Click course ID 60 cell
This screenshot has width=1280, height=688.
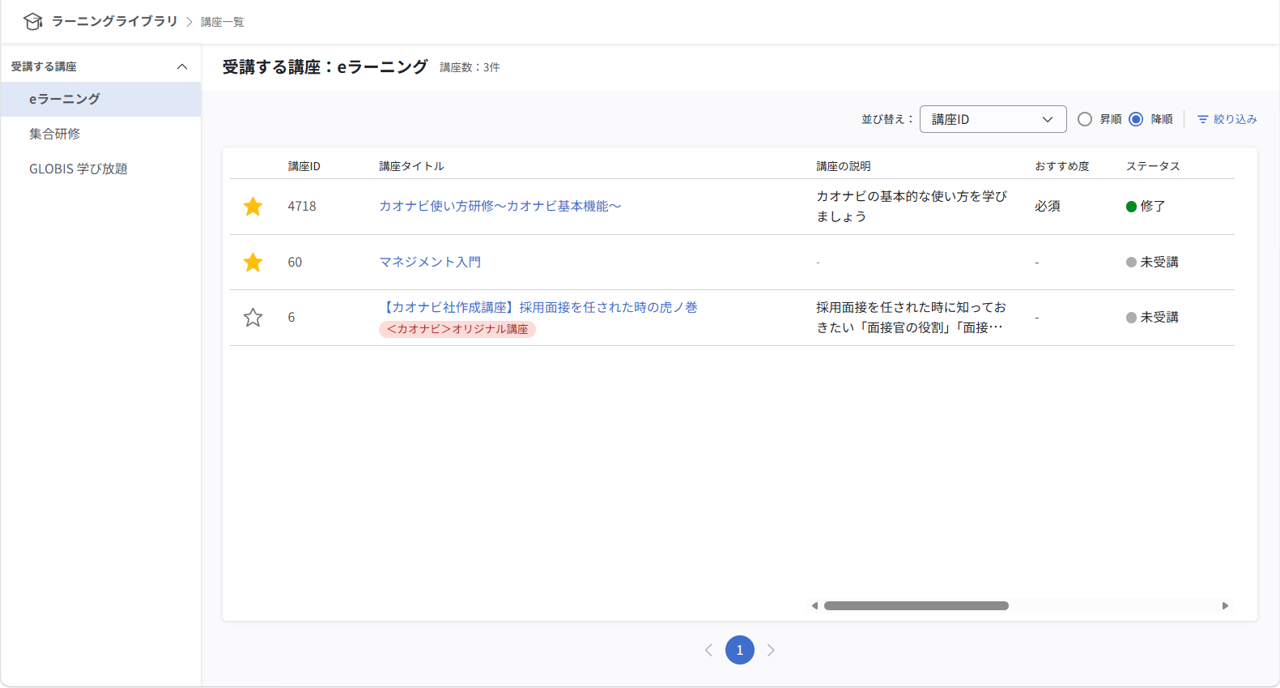[295, 262]
